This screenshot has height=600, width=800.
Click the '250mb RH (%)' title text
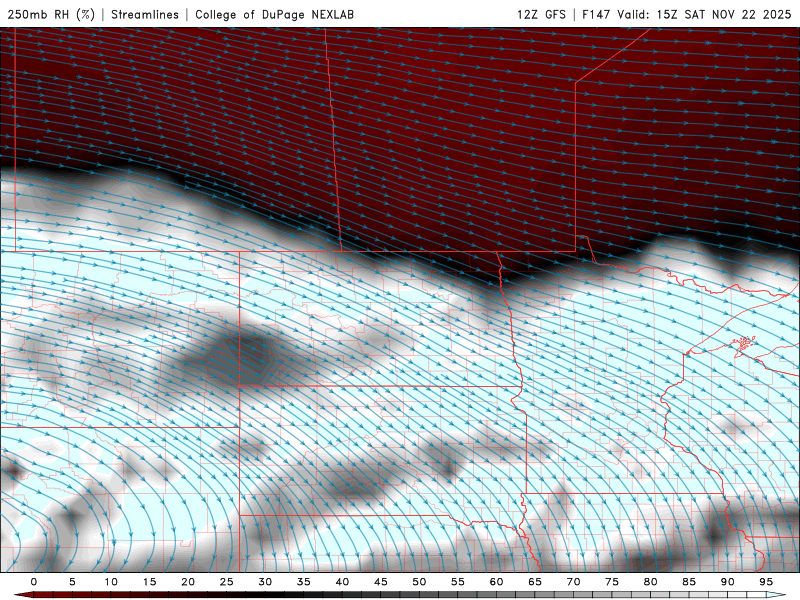[x=51, y=14]
